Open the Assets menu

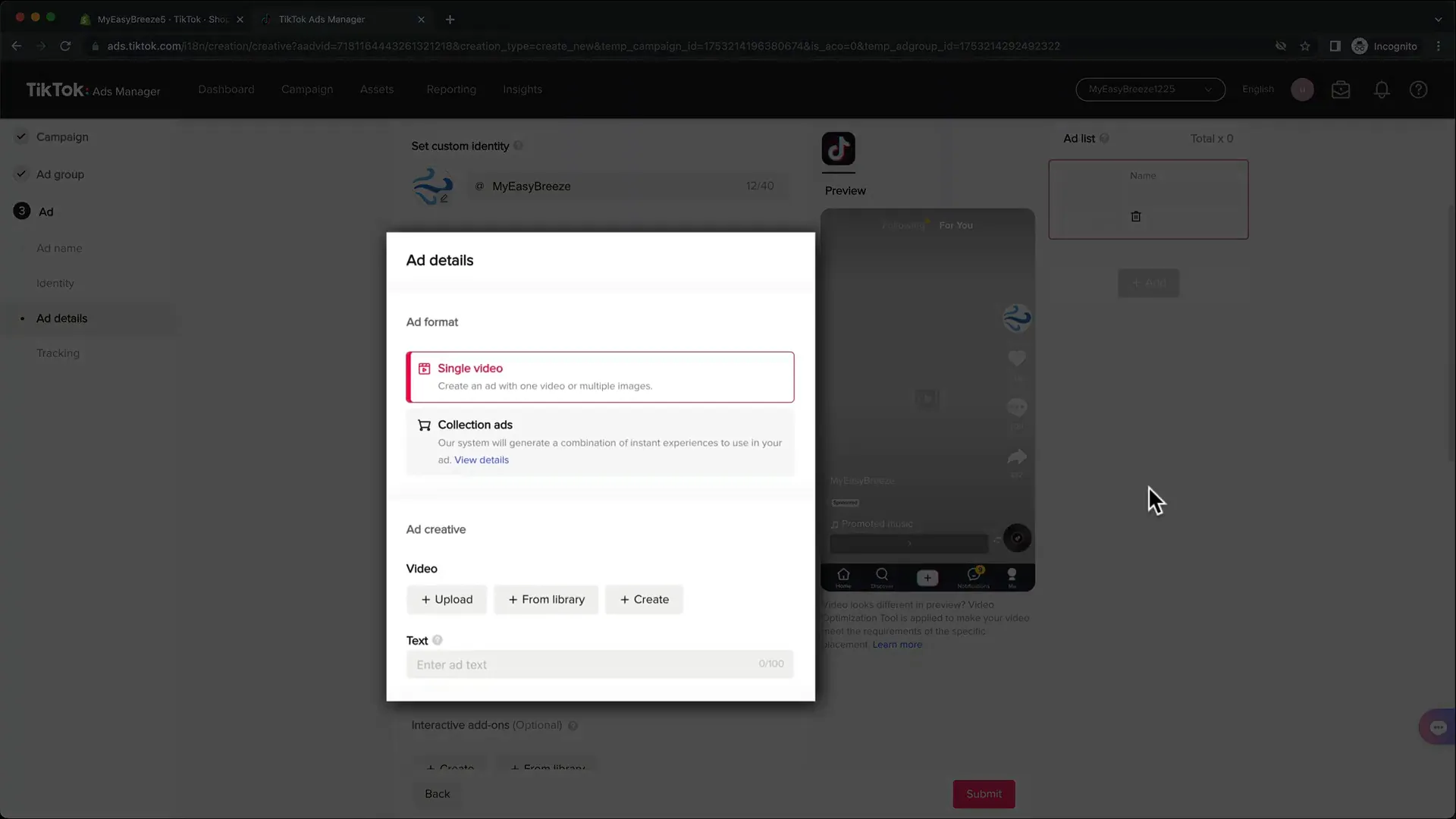[x=377, y=89]
